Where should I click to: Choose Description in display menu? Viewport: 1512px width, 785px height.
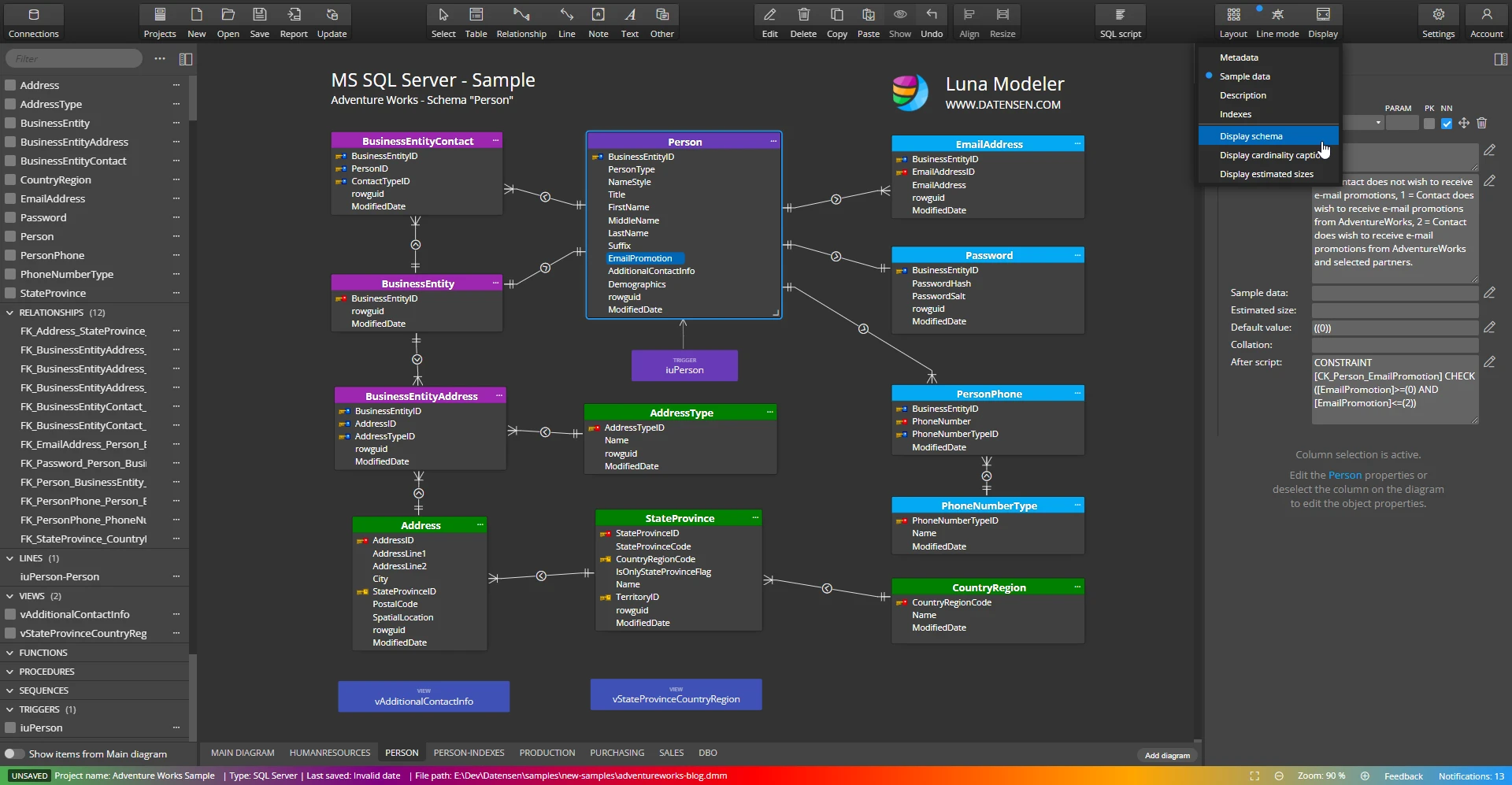[1269, 95]
